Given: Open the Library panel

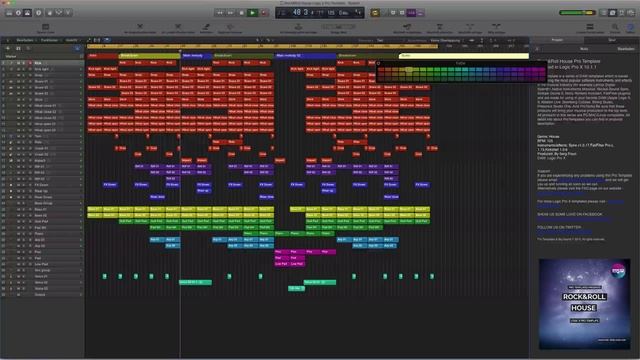Looking at the screenshot, I should pos(9,13).
